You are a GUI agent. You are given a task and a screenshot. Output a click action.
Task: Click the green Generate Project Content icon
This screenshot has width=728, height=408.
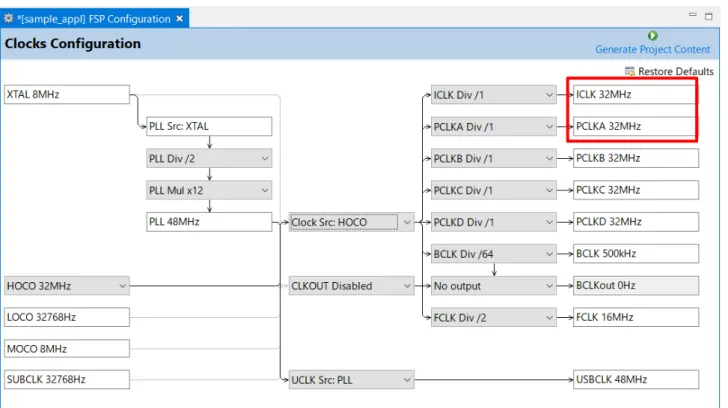[652, 36]
